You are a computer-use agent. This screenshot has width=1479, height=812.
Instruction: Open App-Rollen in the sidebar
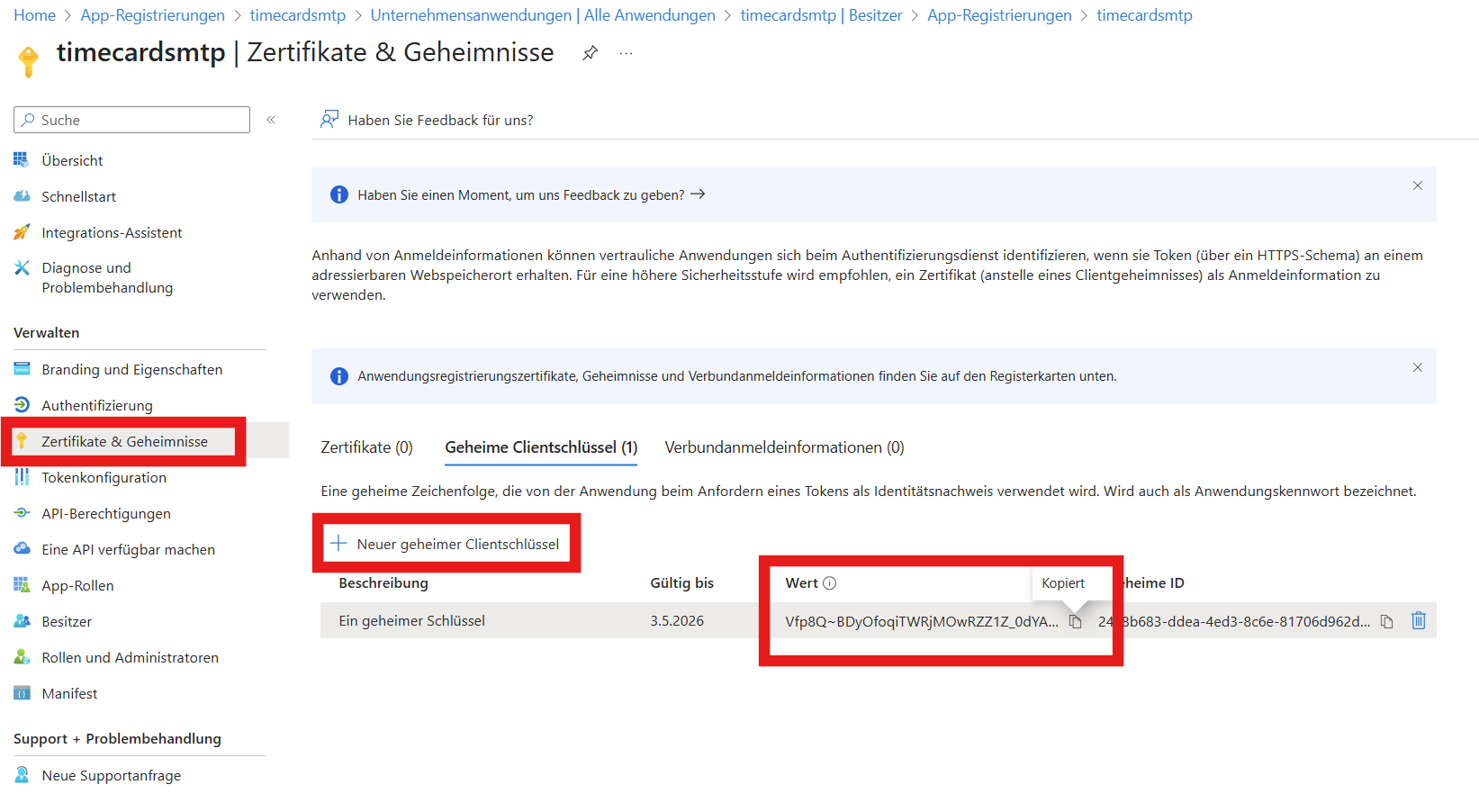tap(77, 585)
